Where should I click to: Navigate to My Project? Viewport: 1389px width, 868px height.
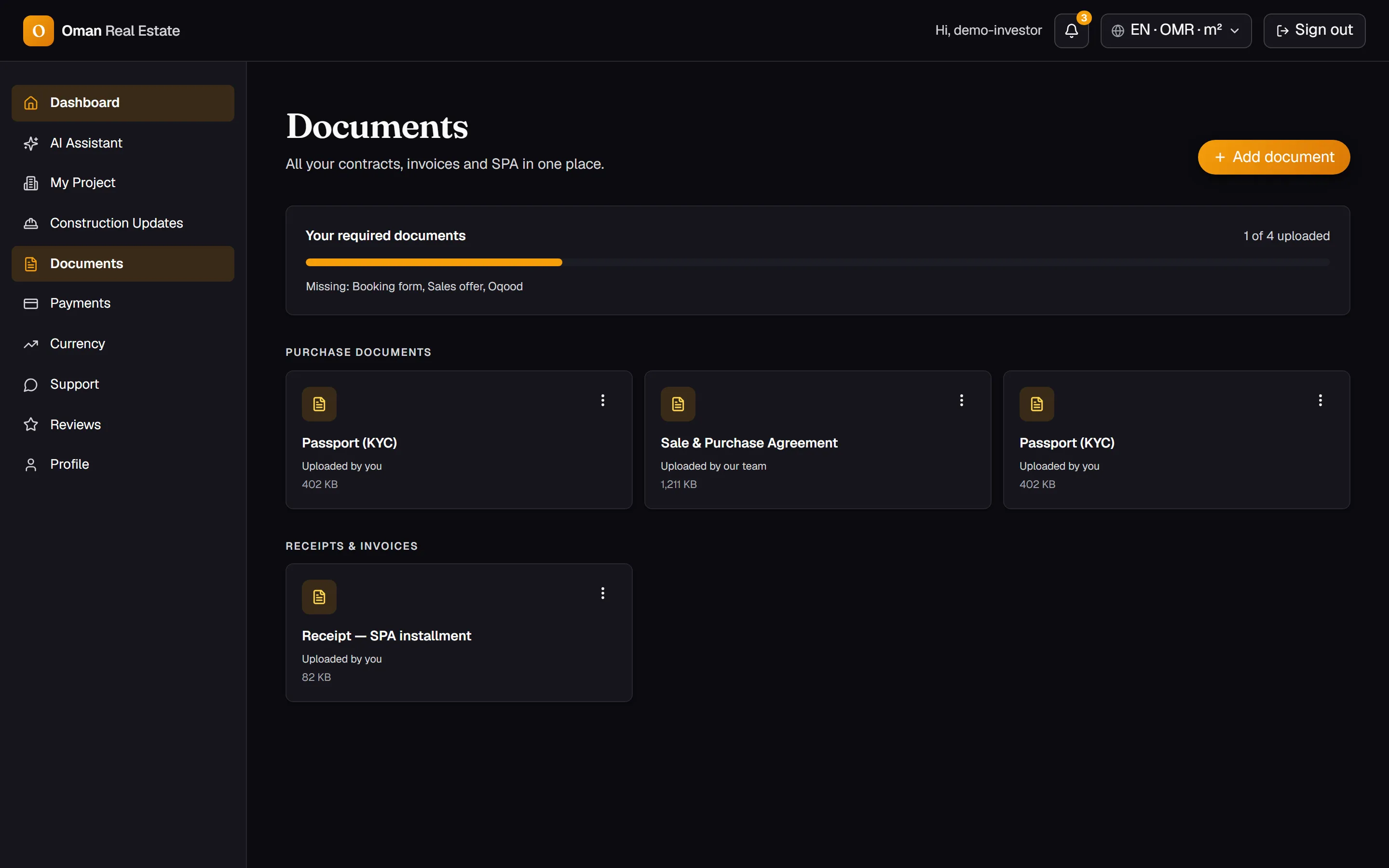(123, 183)
